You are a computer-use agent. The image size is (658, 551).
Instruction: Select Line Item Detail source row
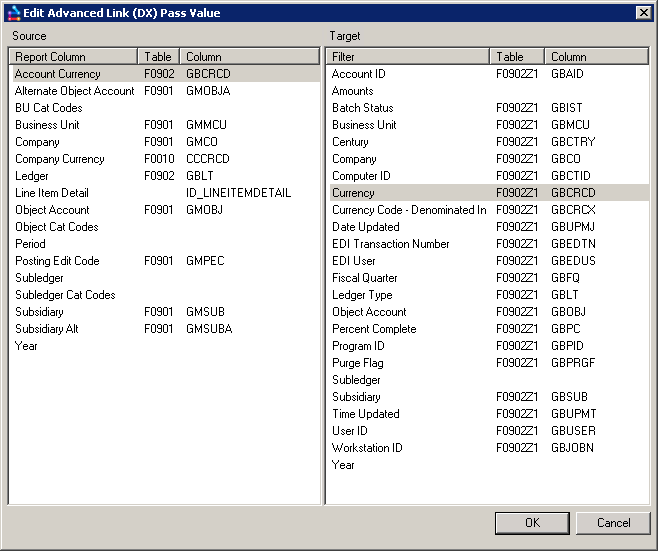click(x=52, y=193)
